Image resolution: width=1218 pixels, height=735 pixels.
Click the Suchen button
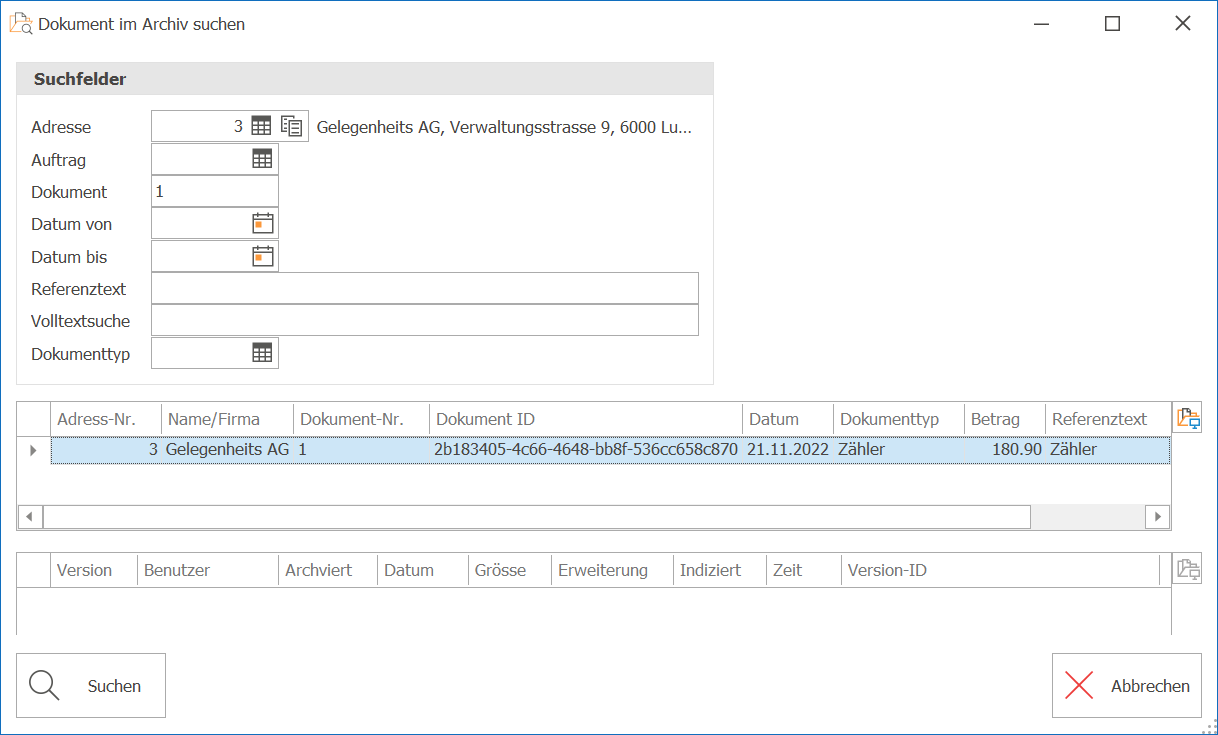tap(91, 686)
